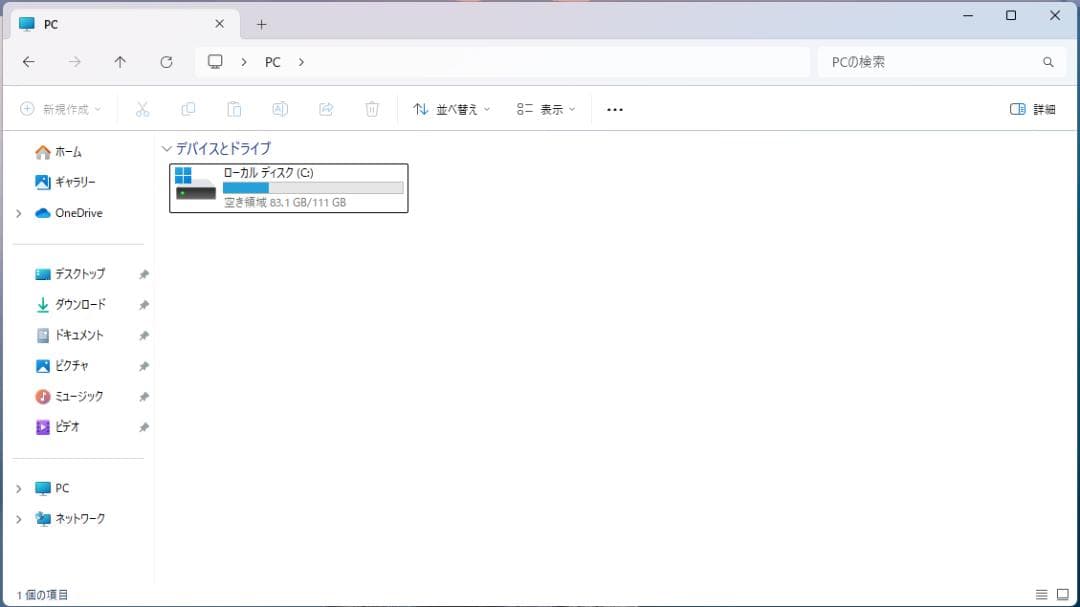Image resolution: width=1080 pixels, height=607 pixels.
Task: Collapse the デバイスとドライブ section
Action: pyautogui.click(x=166, y=148)
